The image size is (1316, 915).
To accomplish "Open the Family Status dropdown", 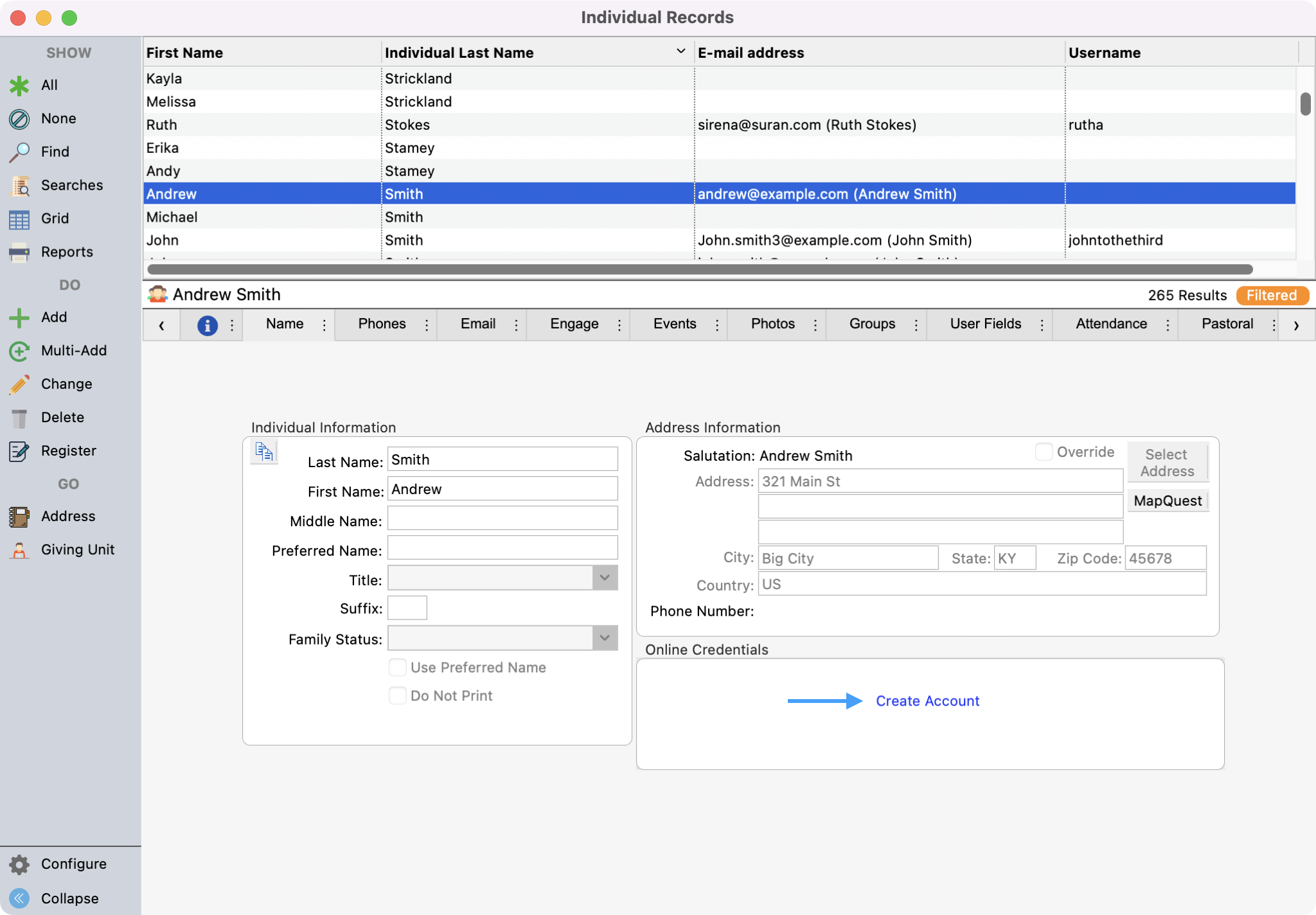I will point(603,638).
